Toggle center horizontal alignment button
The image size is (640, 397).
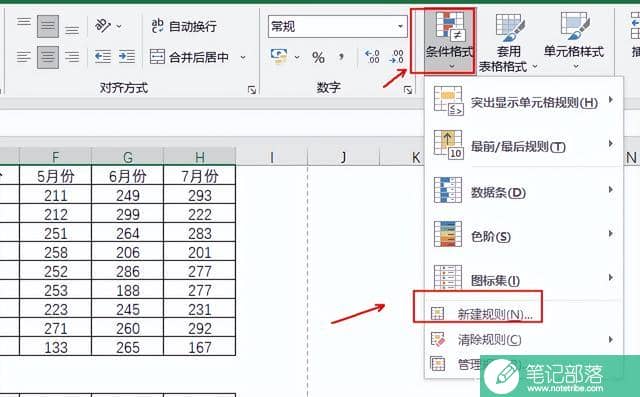click(x=48, y=57)
